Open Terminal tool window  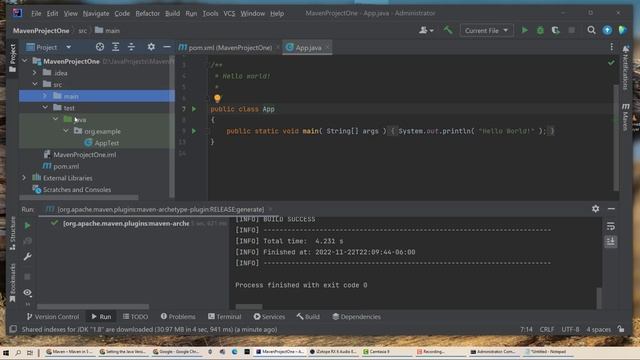pyautogui.click(x=224, y=317)
